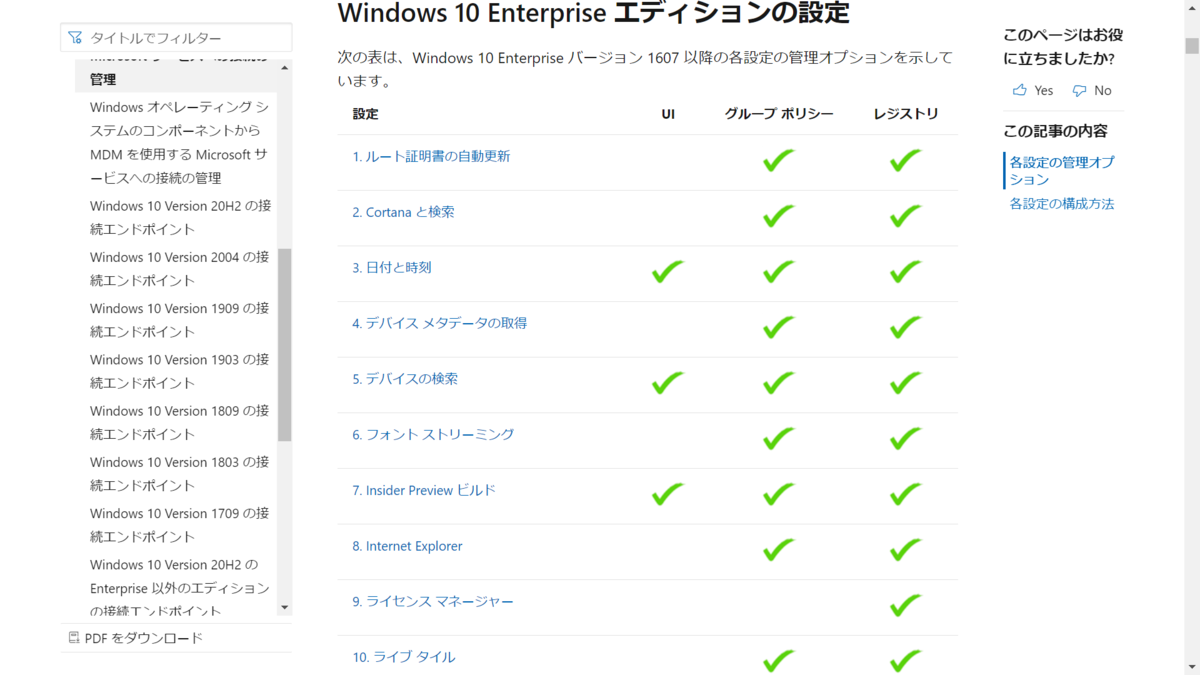Click the UI checkmark for 日付と時刻 row
The width and height of the screenshot is (1200, 675).
click(x=668, y=271)
